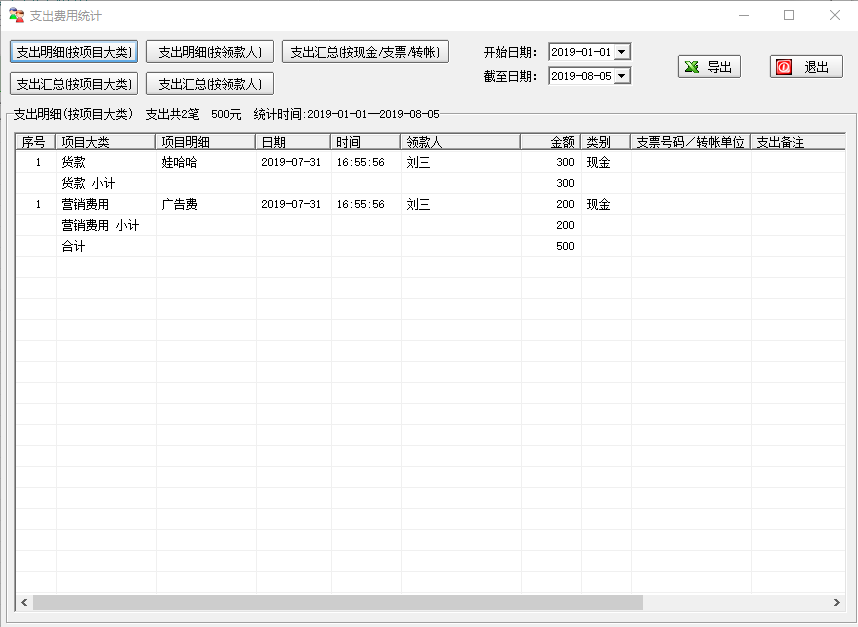The image size is (858, 627).
Task: Show 支出汇总(按现金/支票/转帐) report
Action: pos(365,52)
